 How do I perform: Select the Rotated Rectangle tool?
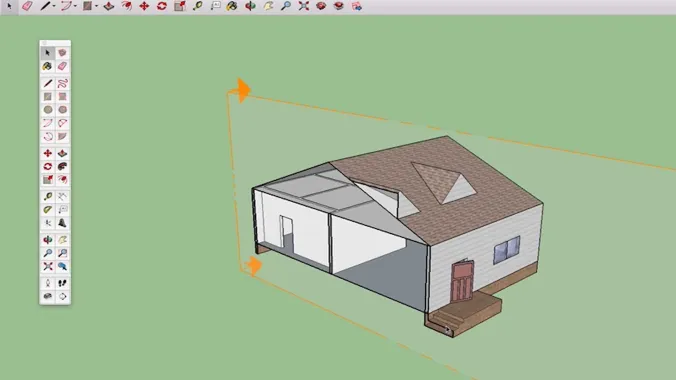[63, 97]
